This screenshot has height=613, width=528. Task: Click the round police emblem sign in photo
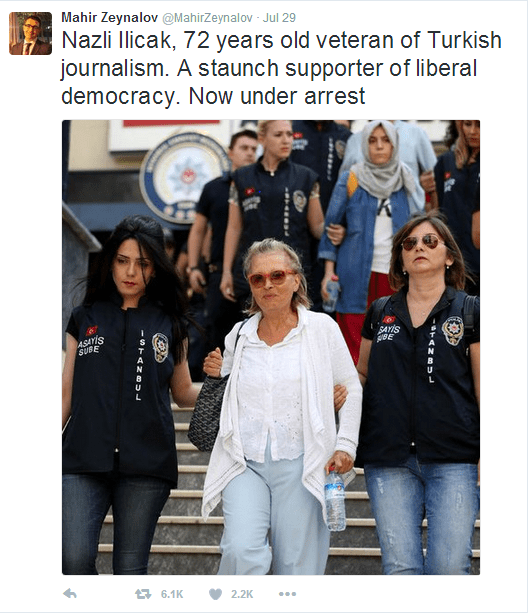[182, 177]
